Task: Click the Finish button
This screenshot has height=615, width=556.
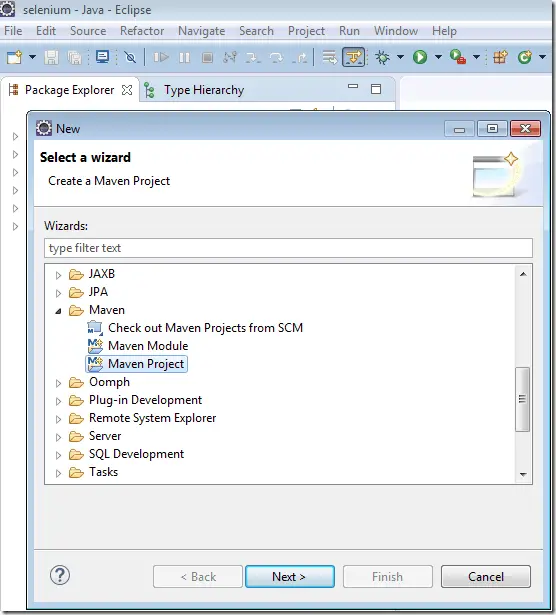Action: [388, 577]
